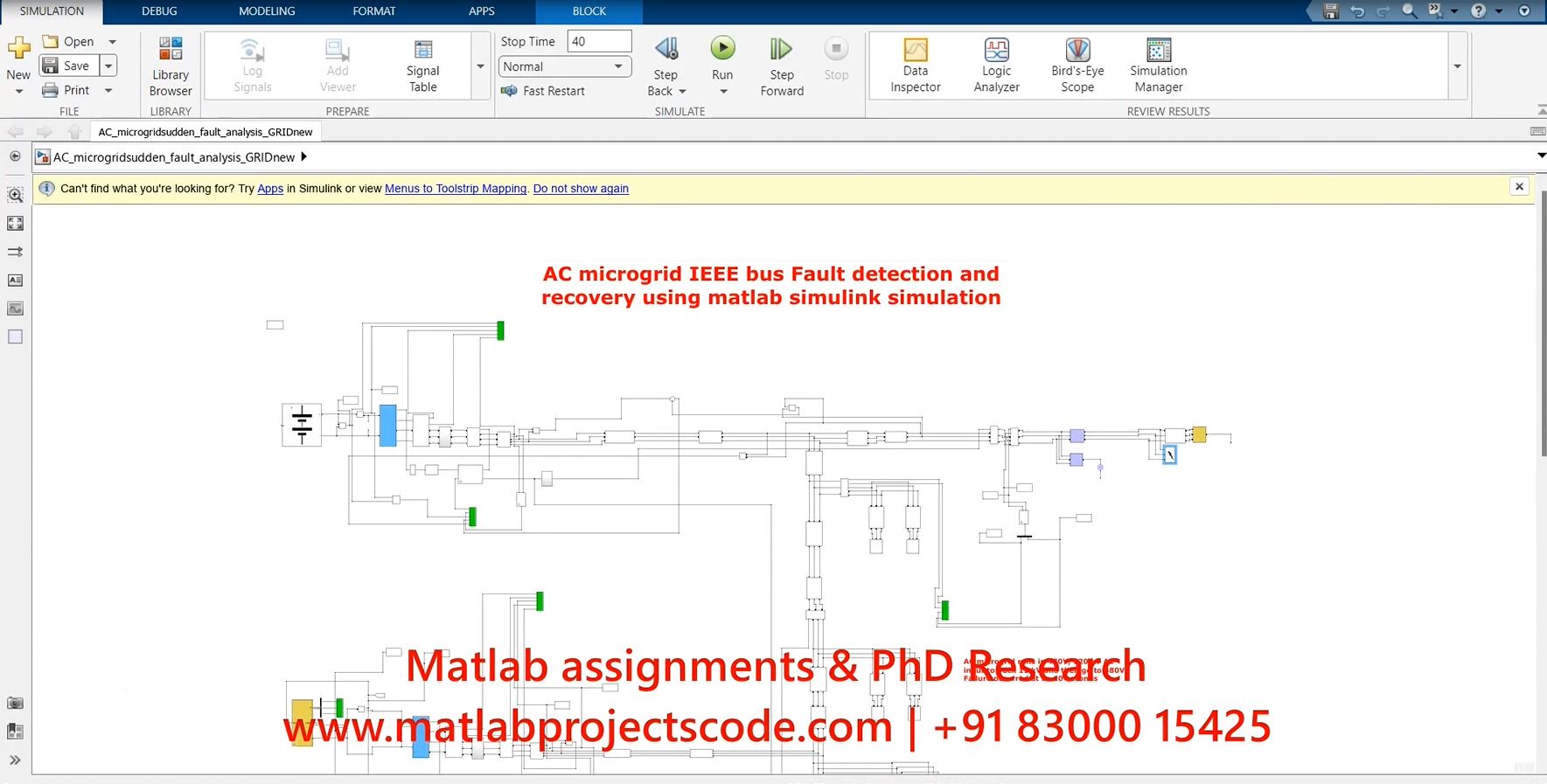Switch to the BLOCK tab
The image size is (1547, 784).
(589, 11)
